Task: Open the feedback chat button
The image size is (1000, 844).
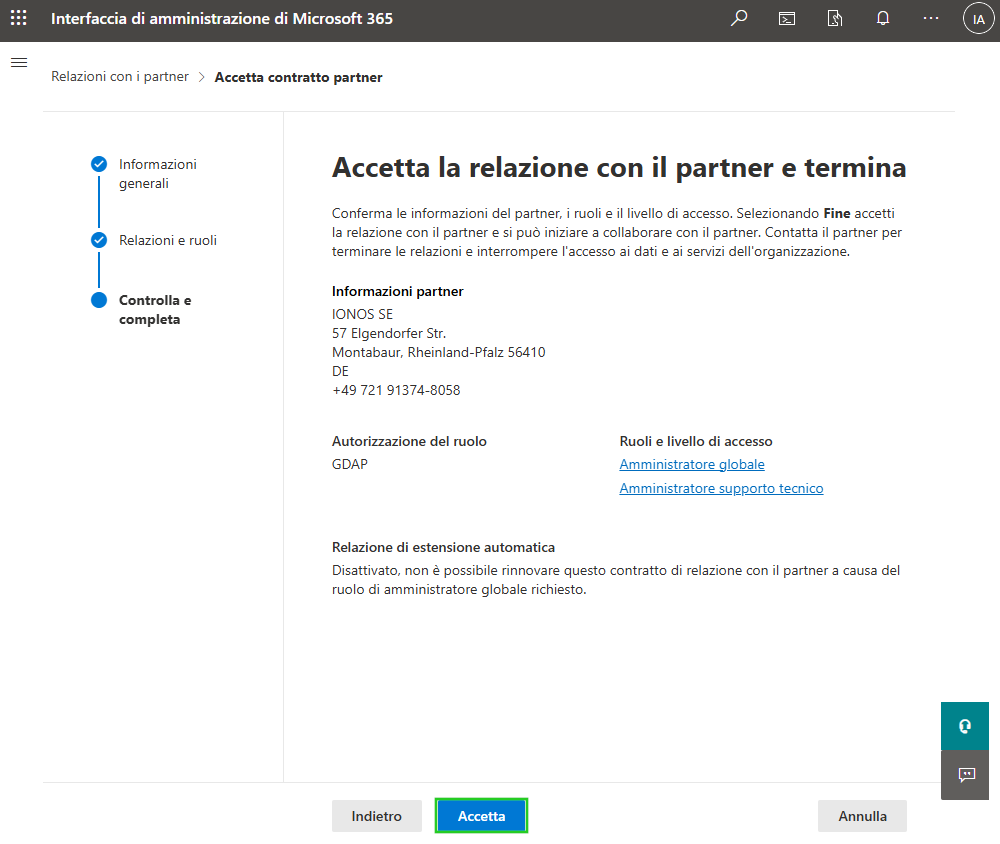Action: tap(965, 774)
